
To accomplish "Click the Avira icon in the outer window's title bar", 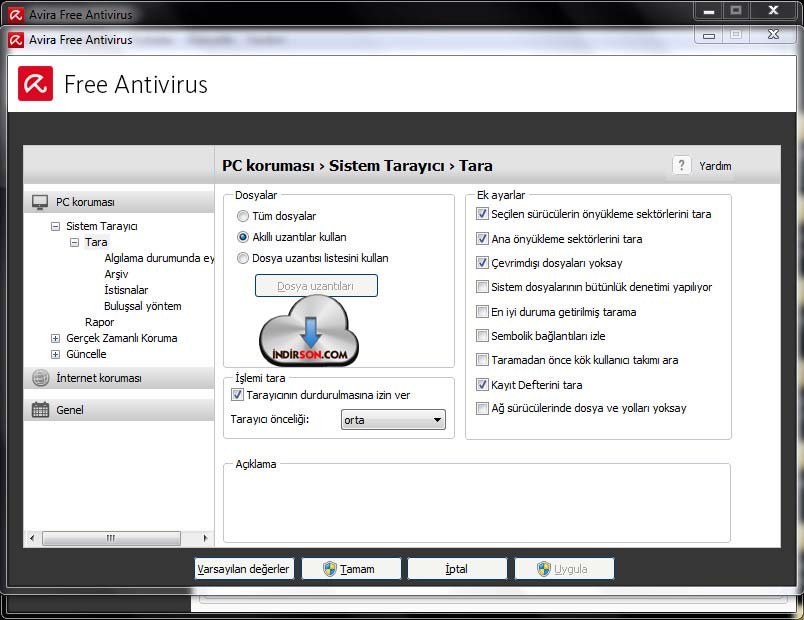I will (x=16, y=14).
